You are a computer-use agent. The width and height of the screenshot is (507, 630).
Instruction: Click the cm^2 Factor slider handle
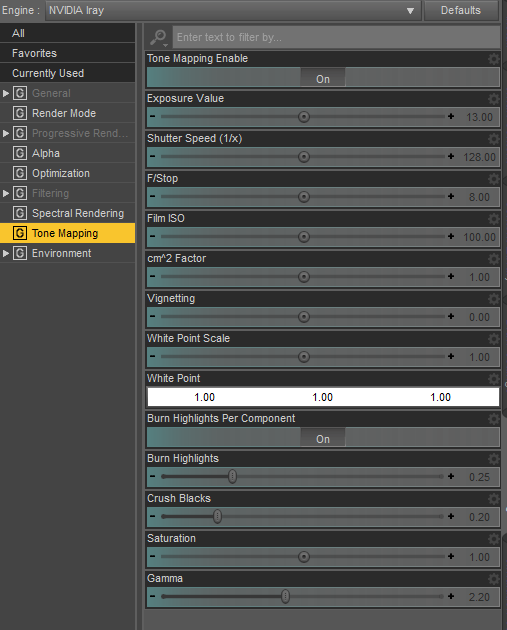point(304,277)
